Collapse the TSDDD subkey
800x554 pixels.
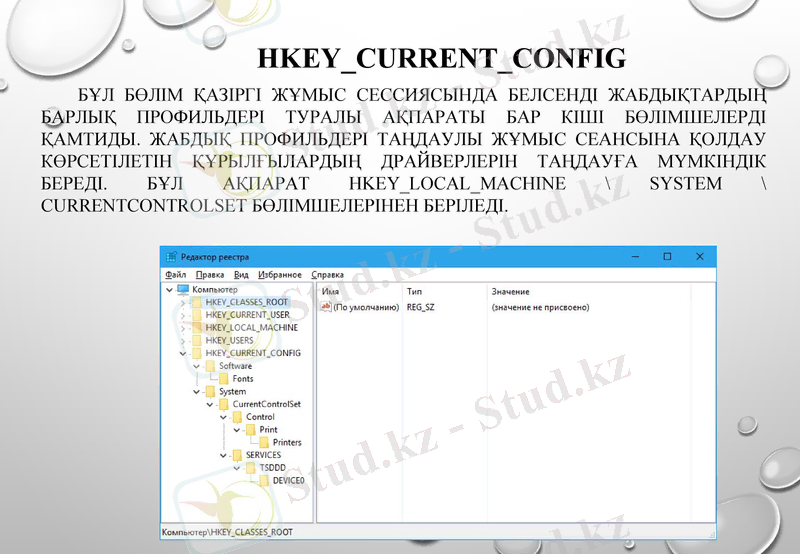237,468
